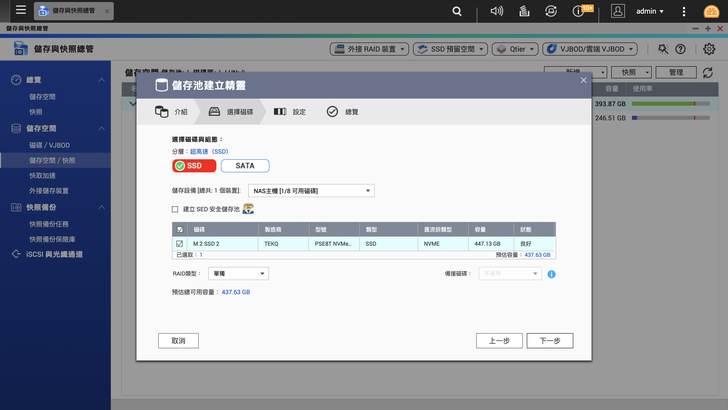This screenshot has width=728, height=410.
Task: Open the notifications info icon
Action: [578, 11]
